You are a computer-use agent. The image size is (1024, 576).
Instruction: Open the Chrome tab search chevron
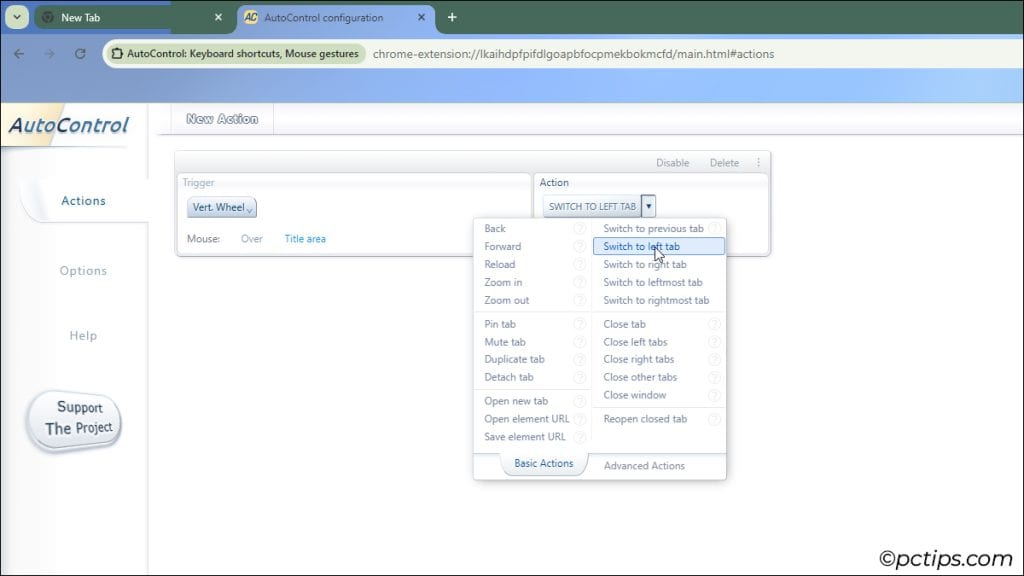click(17, 17)
